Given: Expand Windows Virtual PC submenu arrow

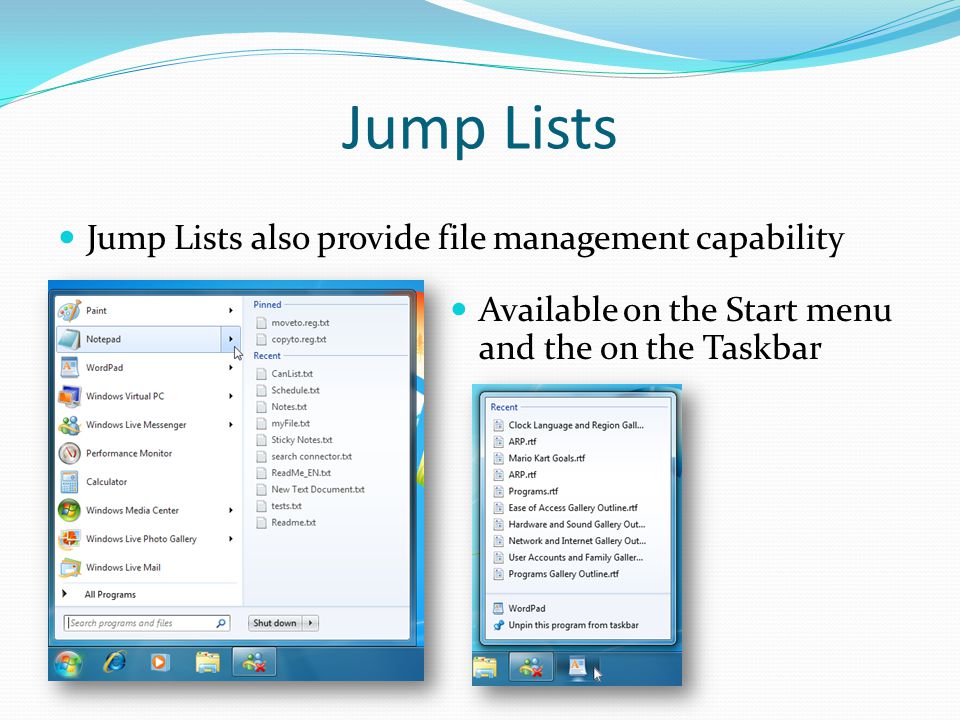Looking at the screenshot, I should 231,396.
